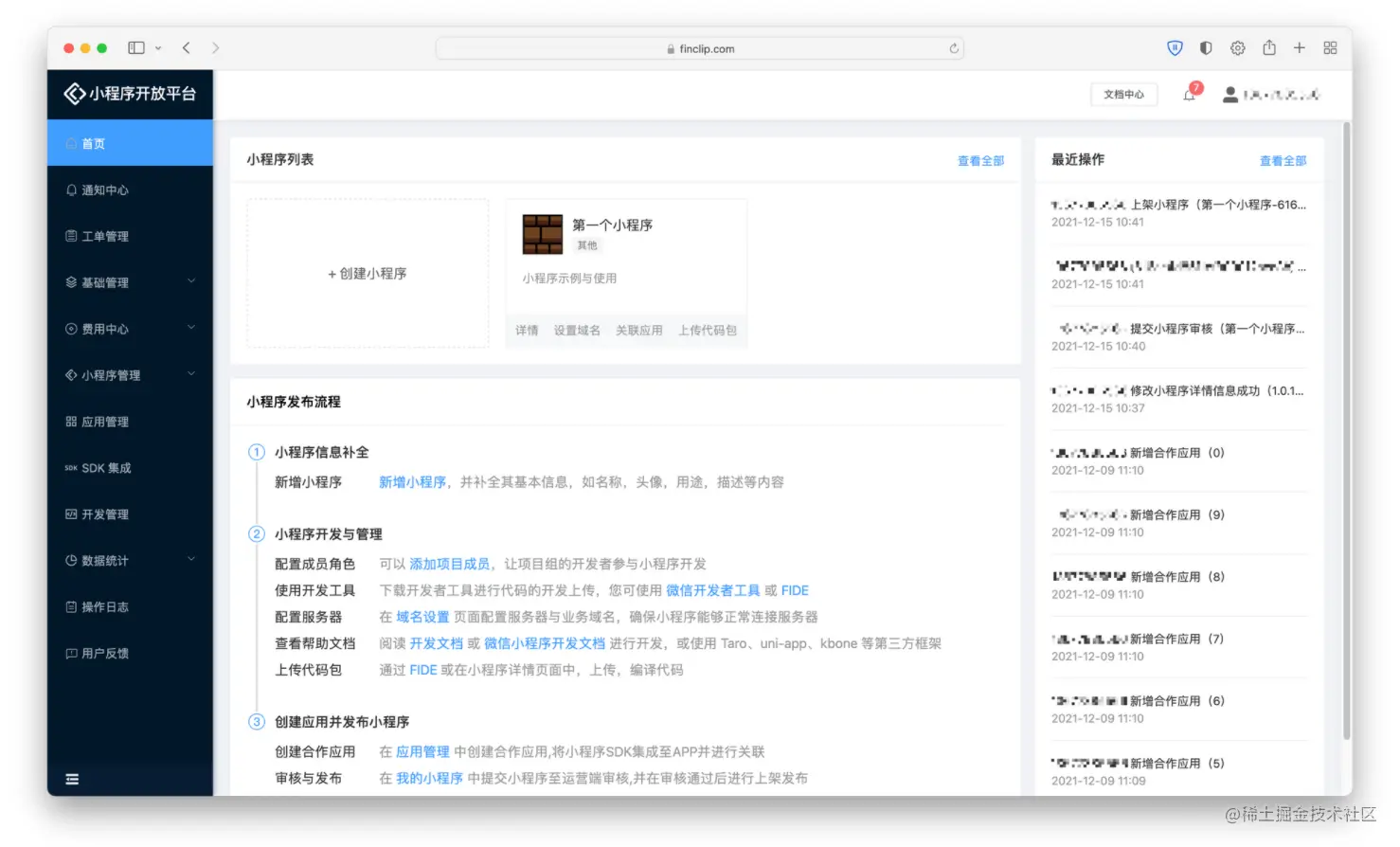The width and height of the screenshot is (1400, 847).
Task: Click the 创建小程序 button
Action: [x=368, y=273]
